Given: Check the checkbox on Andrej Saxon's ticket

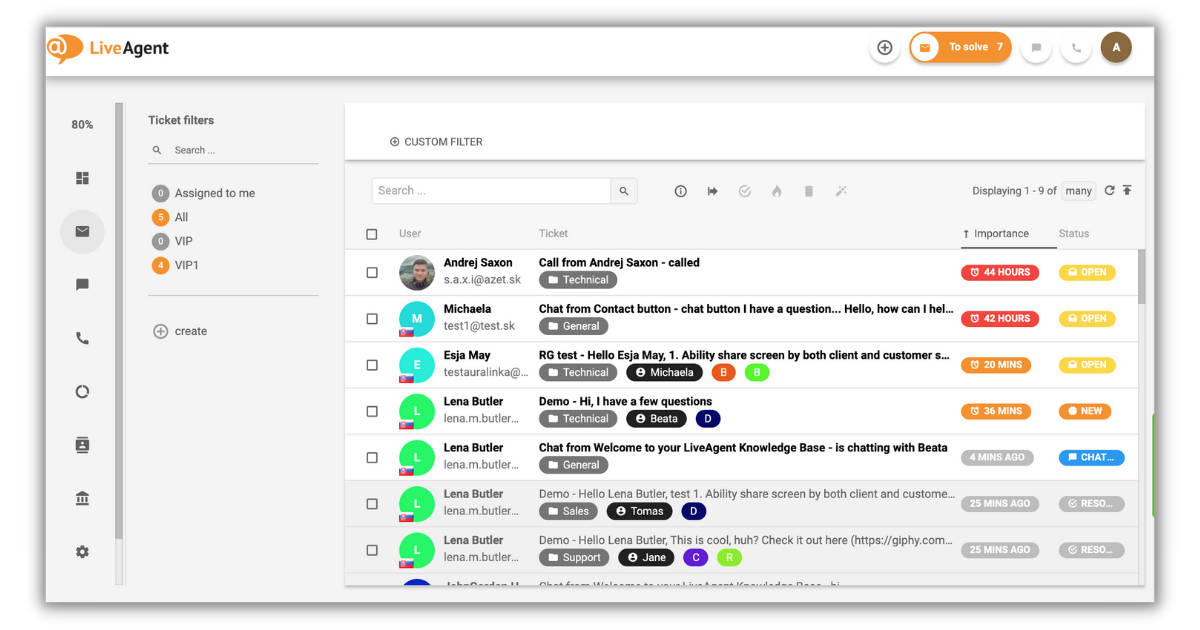Looking at the screenshot, I should [x=372, y=272].
